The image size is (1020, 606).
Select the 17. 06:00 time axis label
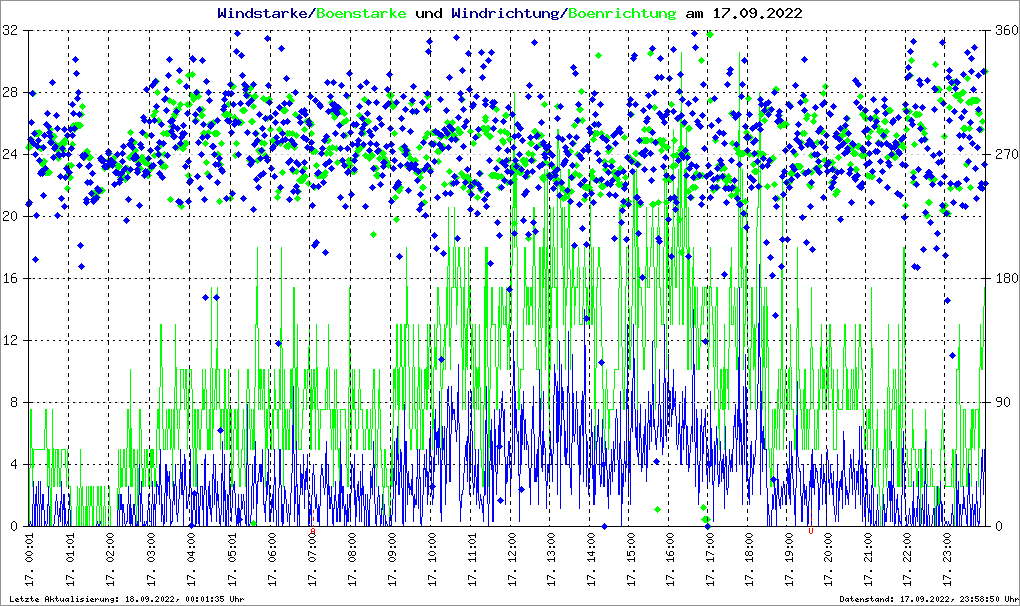coord(272,560)
